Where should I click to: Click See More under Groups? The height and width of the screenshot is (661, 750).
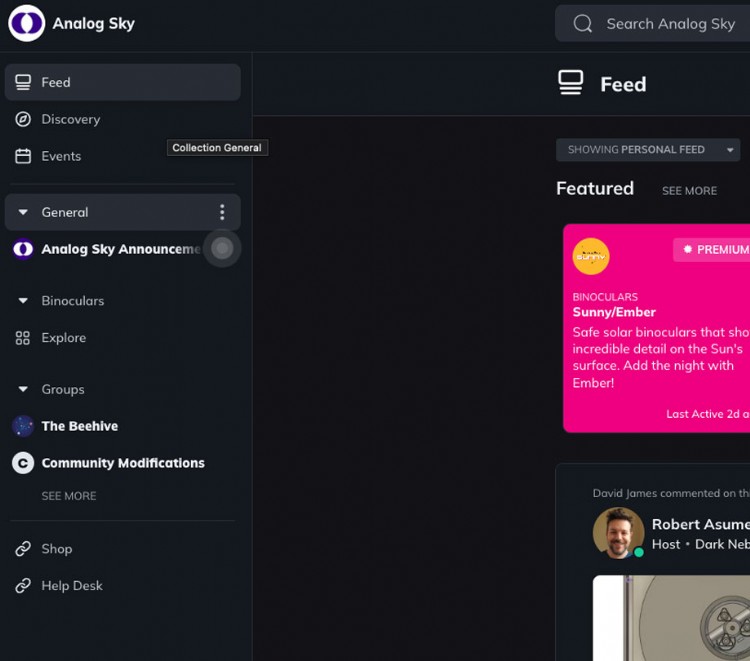click(x=69, y=496)
